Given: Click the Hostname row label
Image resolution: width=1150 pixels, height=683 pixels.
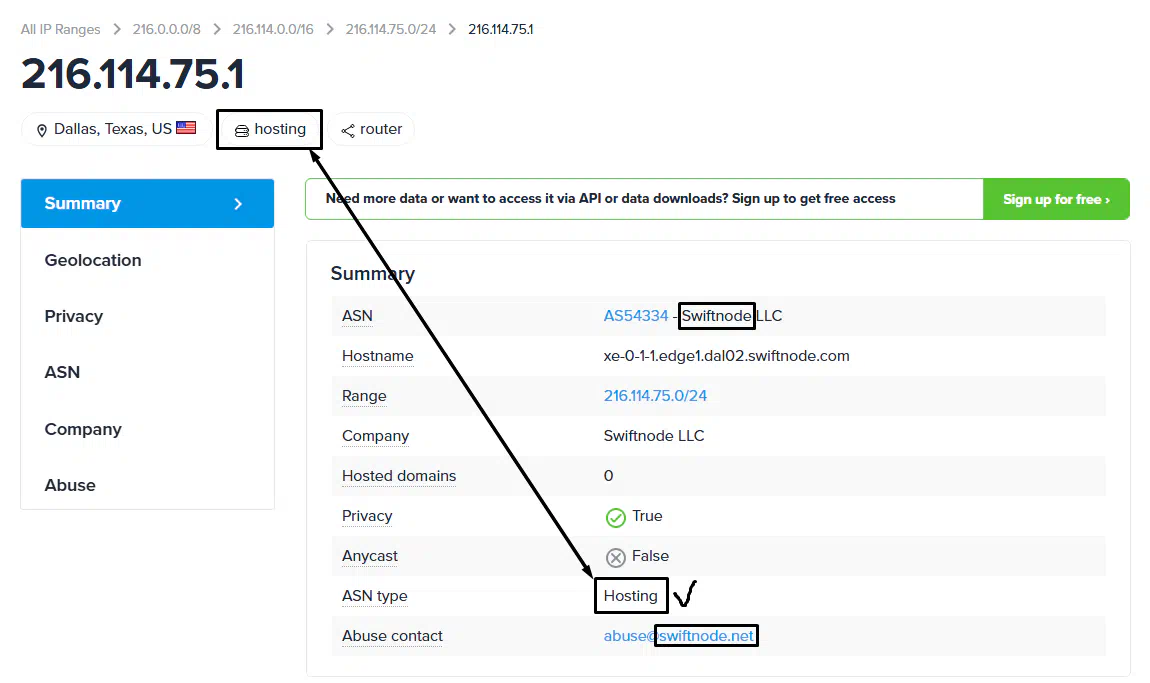Looking at the screenshot, I should pyautogui.click(x=378, y=356).
